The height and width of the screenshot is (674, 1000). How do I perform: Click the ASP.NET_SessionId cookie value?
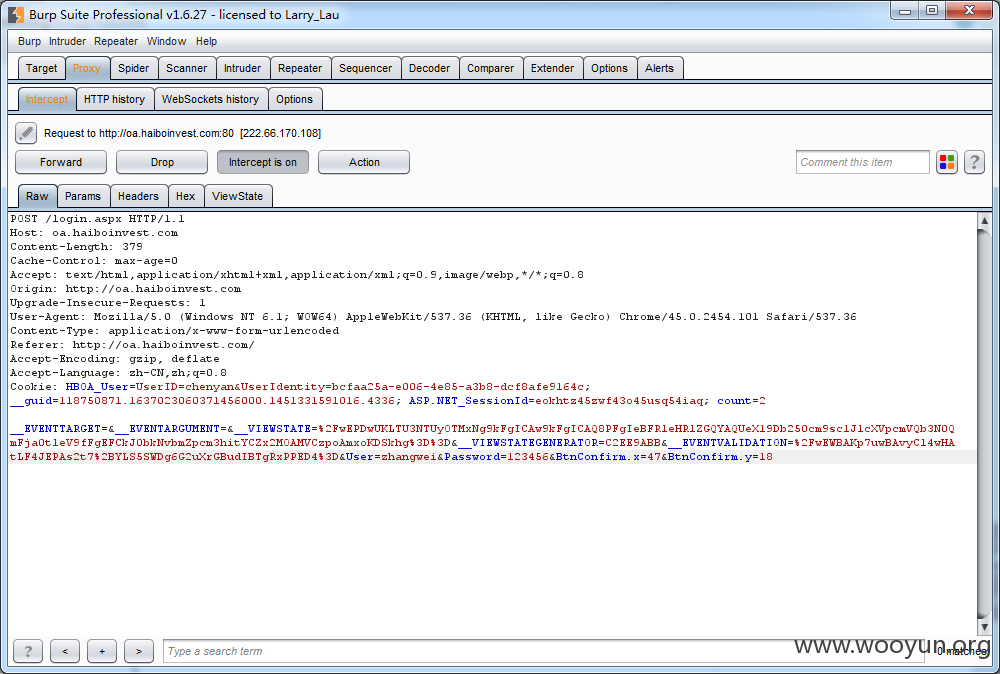[619, 401]
